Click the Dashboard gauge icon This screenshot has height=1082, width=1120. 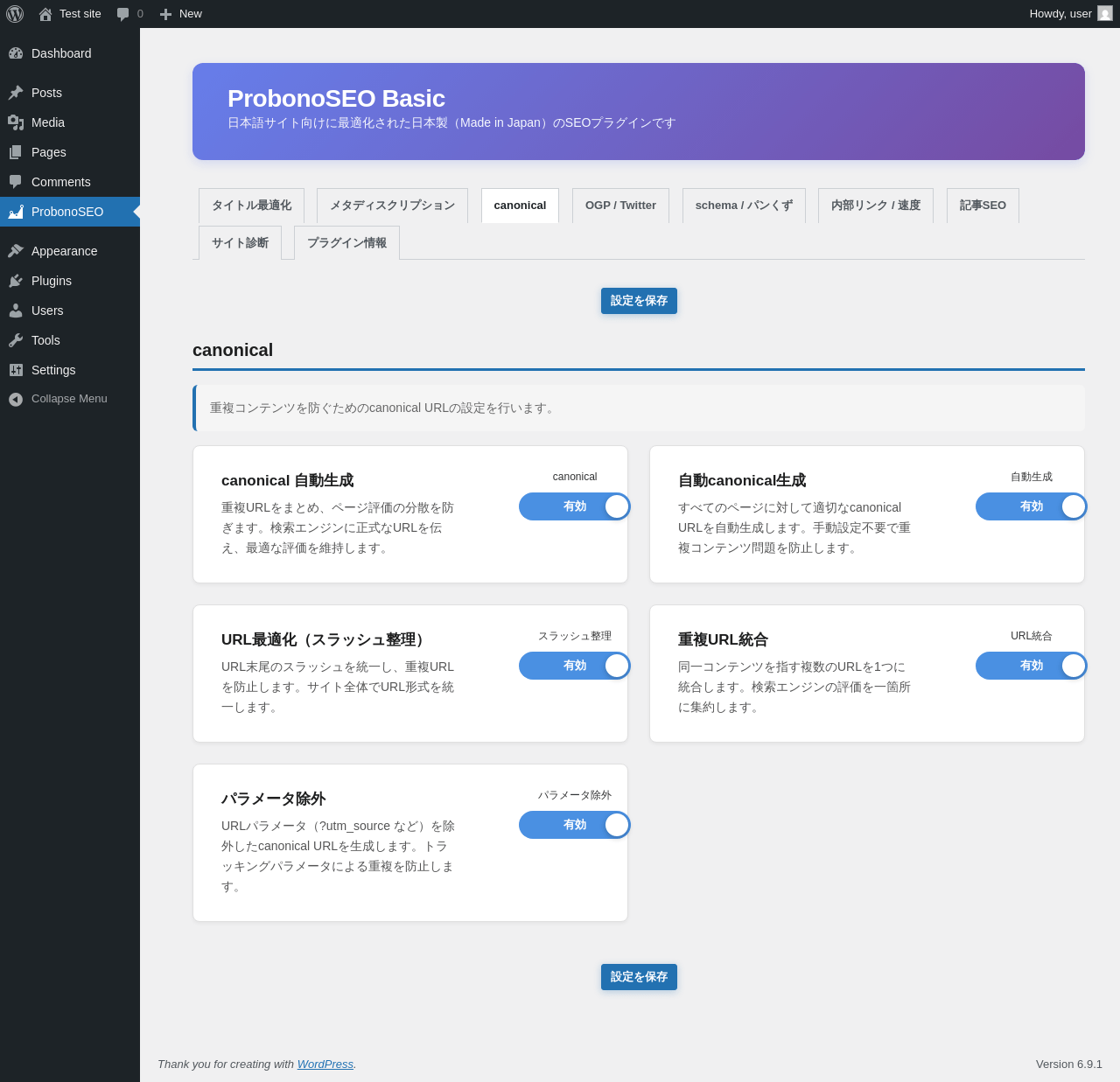[x=16, y=53]
